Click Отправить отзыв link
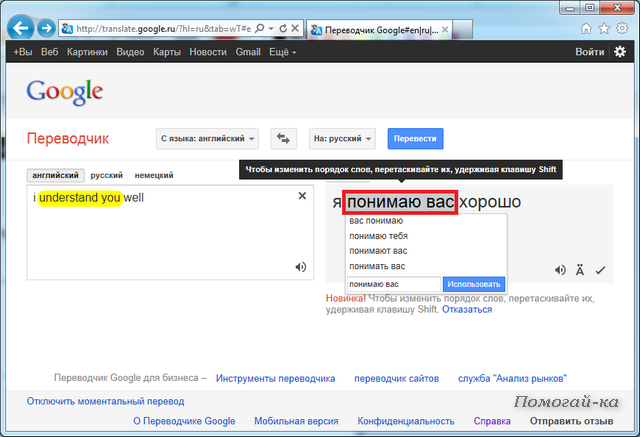This screenshot has height=437, width=640. (571, 421)
